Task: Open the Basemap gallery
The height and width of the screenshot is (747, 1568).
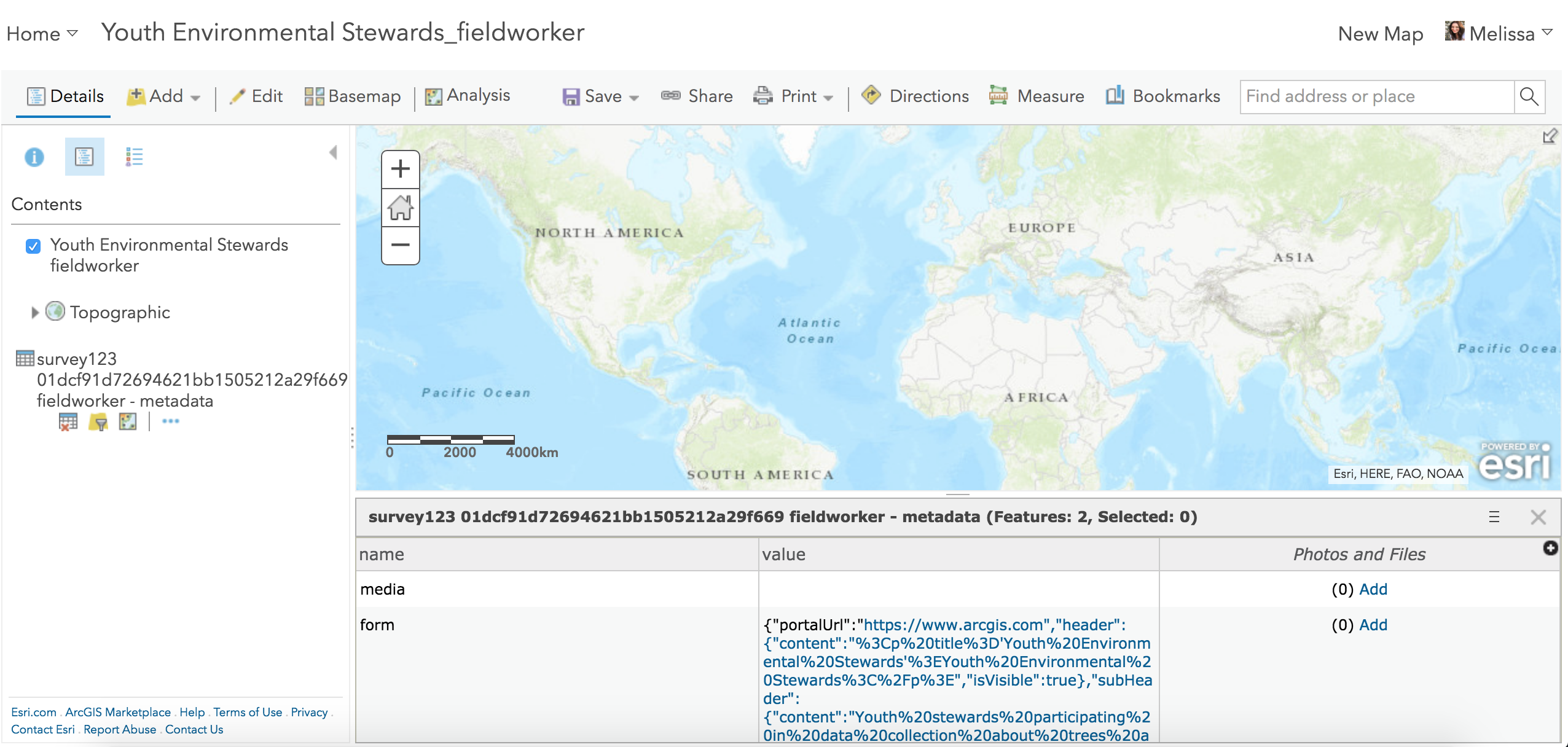Action: click(353, 96)
